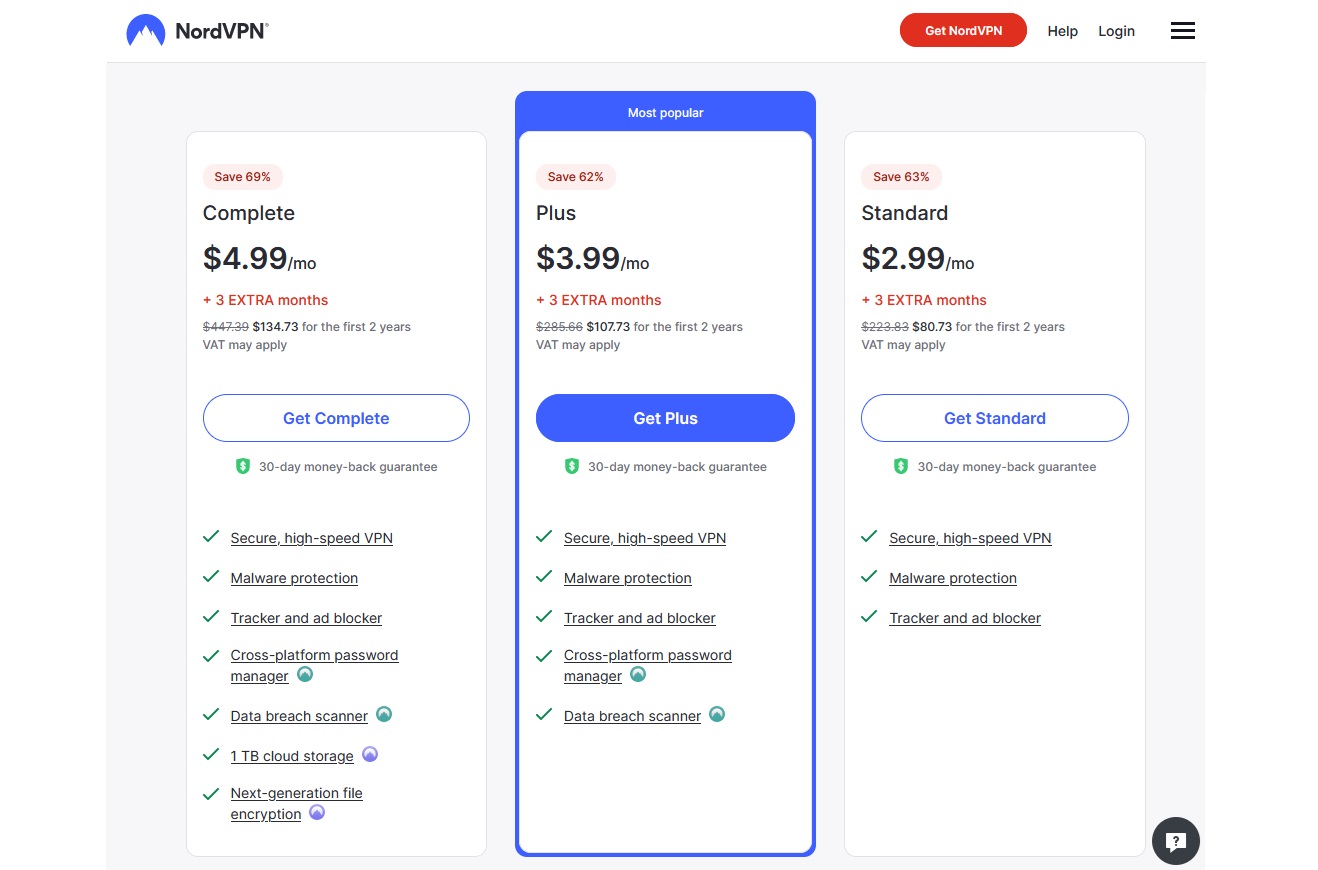This screenshot has height=870, width=1318.
Task: Click the $2.99/mo price
Action: pyautogui.click(x=917, y=258)
